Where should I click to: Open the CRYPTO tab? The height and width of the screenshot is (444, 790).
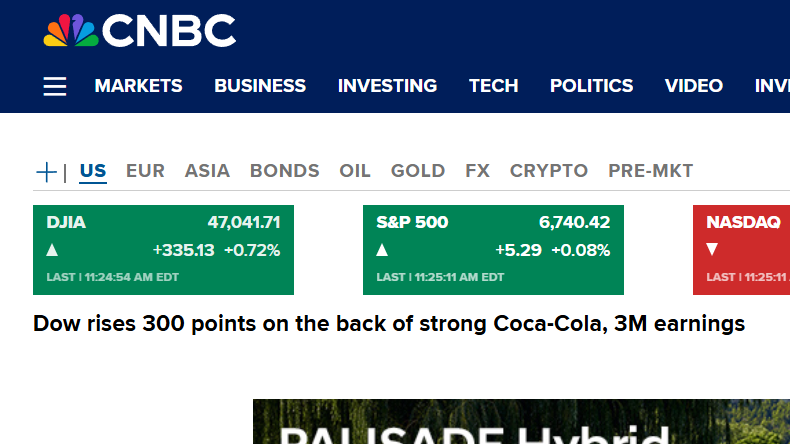tap(549, 171)
